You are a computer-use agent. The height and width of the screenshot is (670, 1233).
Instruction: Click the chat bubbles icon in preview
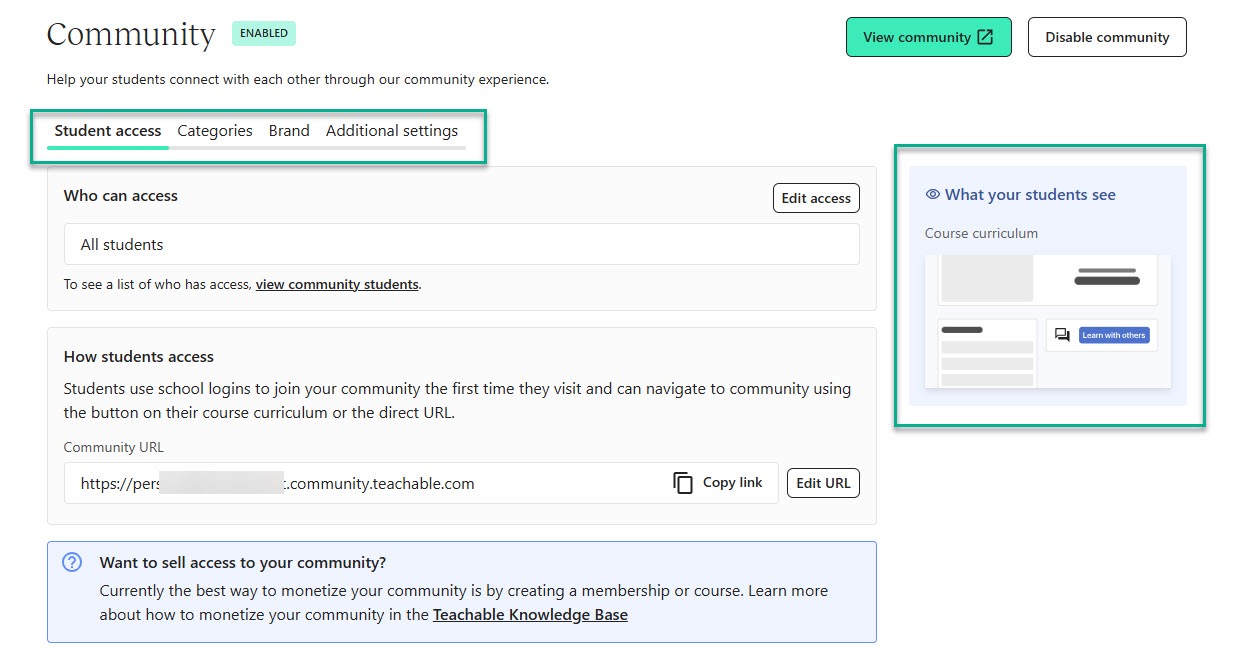[1062, 335]
